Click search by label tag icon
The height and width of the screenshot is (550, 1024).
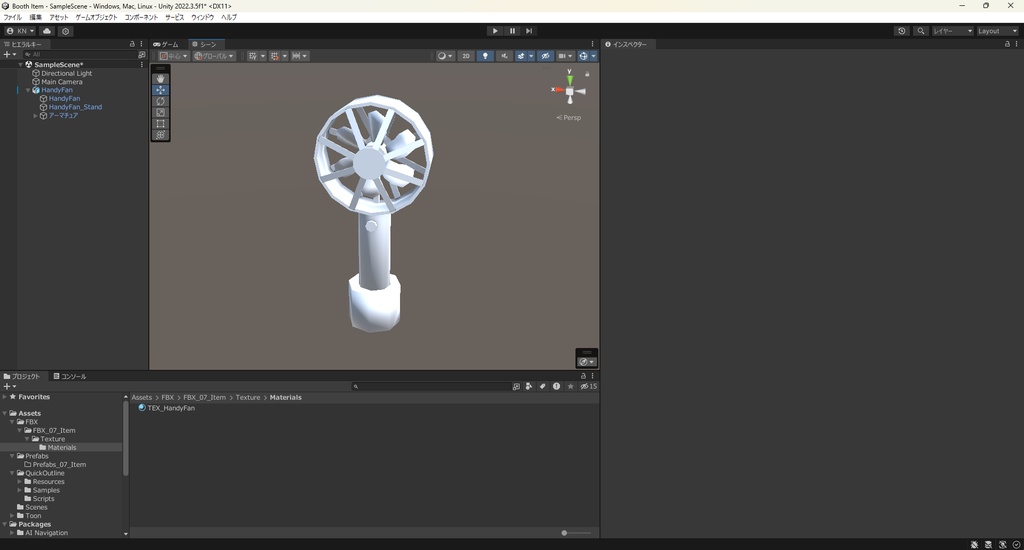point(543,386)
